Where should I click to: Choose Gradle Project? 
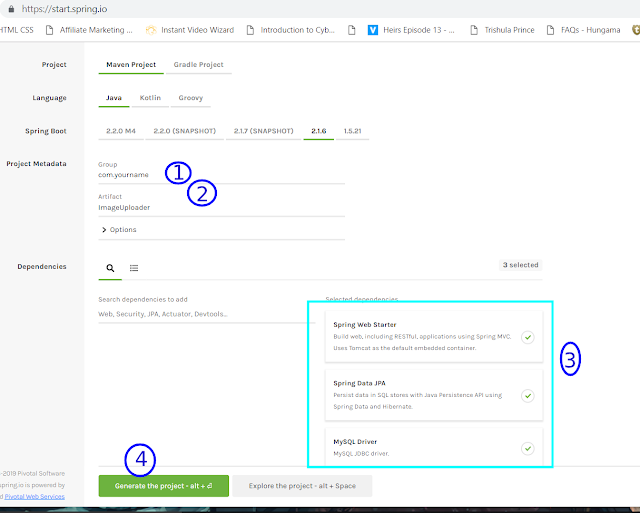[198, 64]
